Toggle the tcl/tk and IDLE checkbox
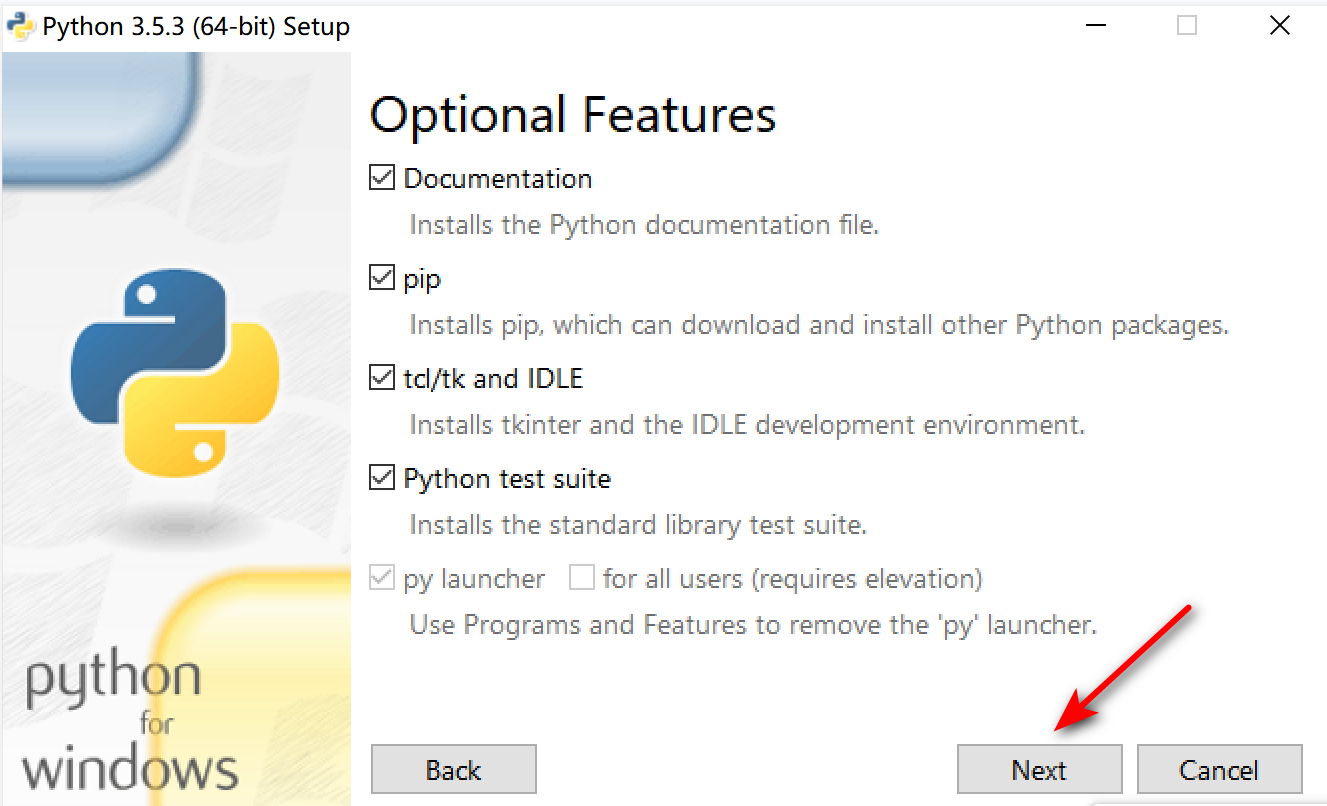 point(382,378)
